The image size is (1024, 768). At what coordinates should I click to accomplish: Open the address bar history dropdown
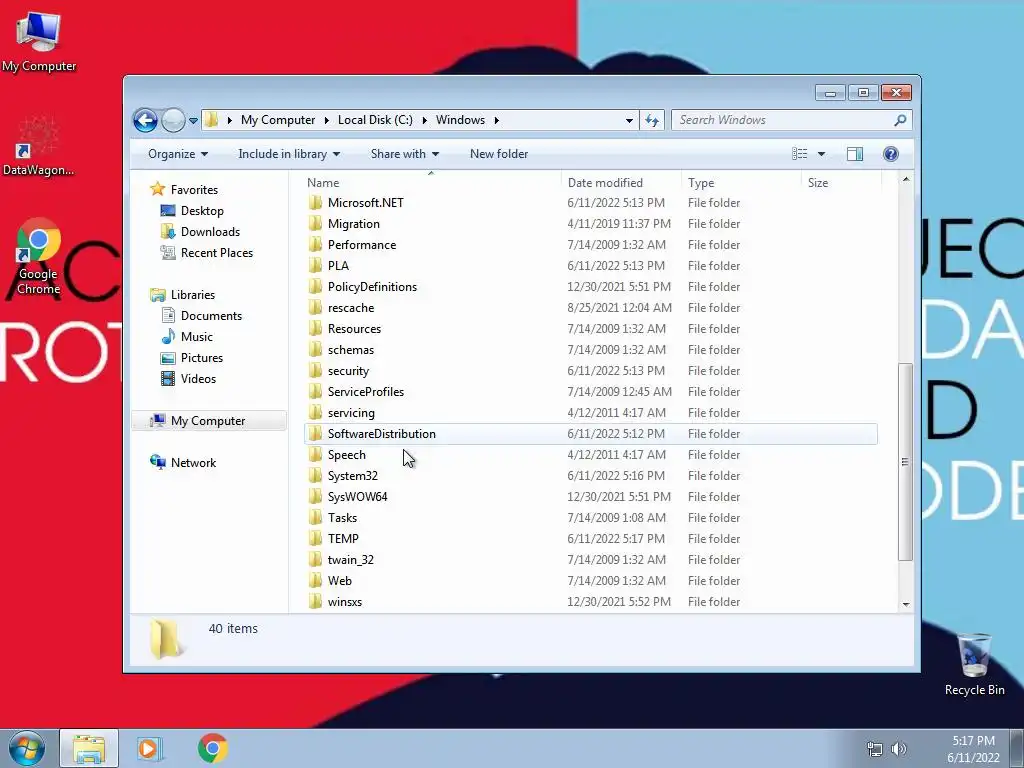point(629,120)
